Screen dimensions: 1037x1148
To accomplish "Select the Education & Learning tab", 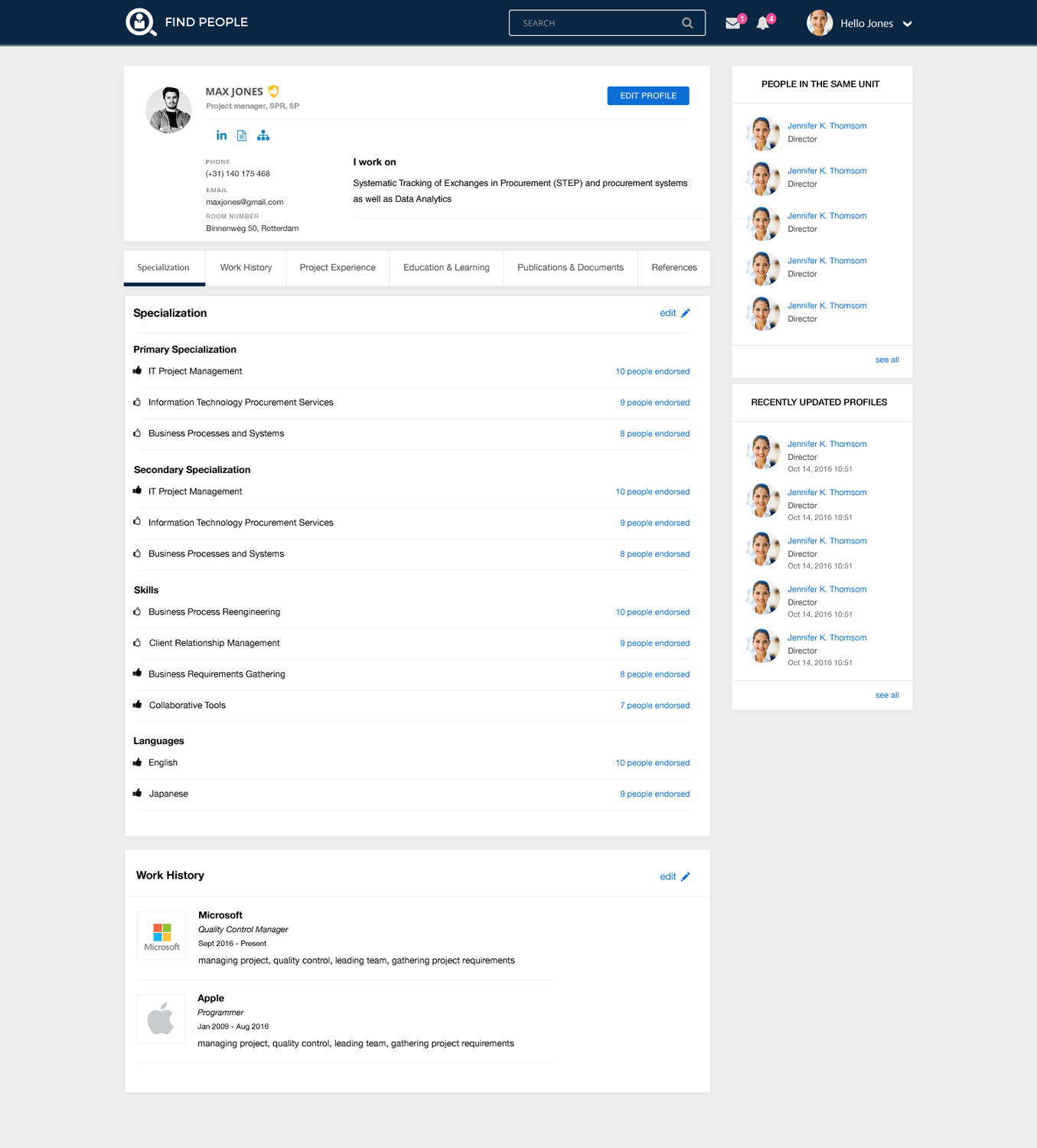I will tap(446, 268).
